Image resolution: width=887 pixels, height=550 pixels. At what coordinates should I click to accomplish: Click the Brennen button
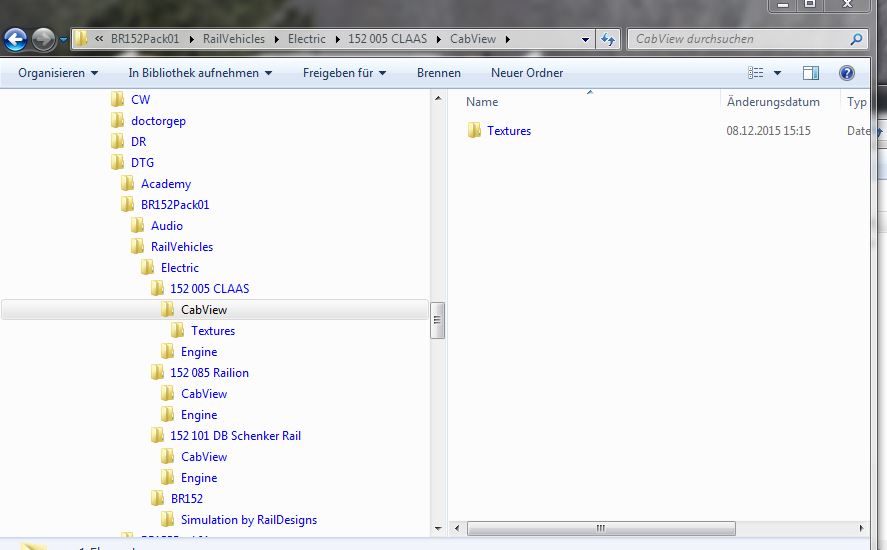(x=439, y=73)
